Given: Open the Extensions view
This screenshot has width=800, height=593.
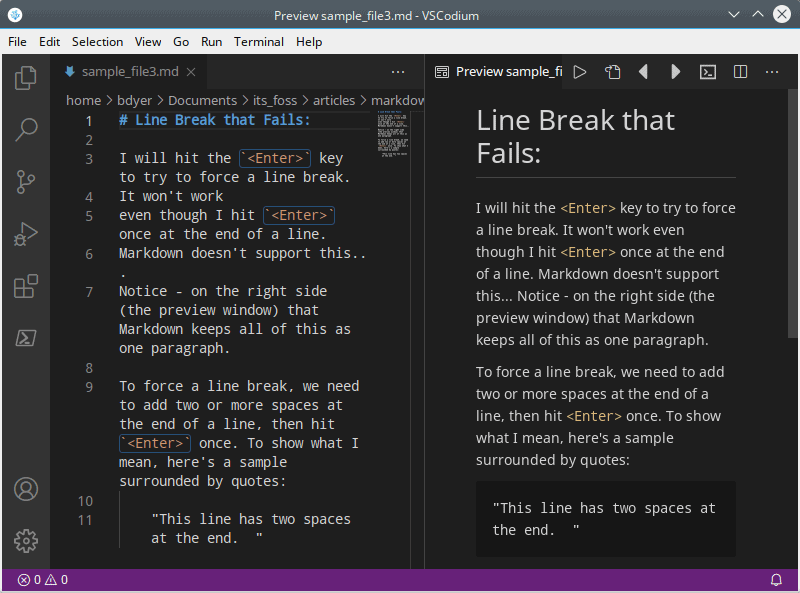Looking at the screenshot, I should [26, 287].
